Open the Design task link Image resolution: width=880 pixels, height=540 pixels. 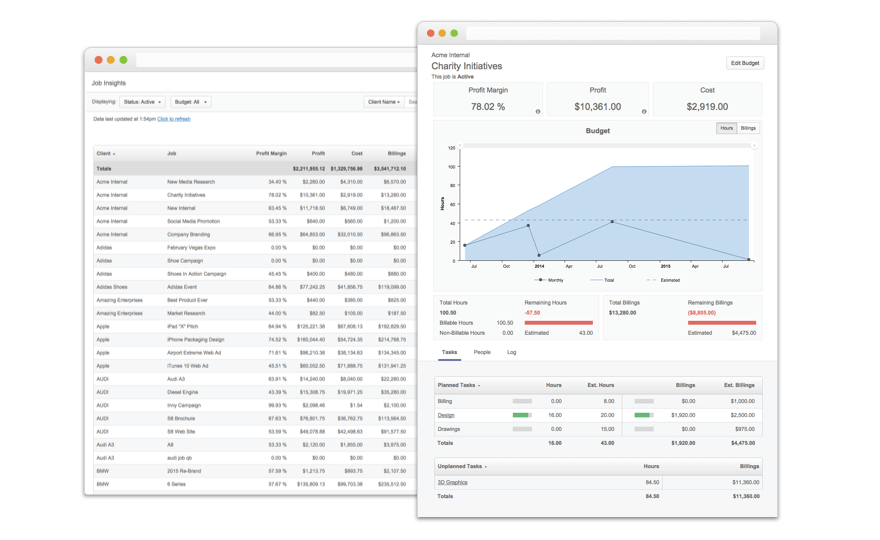[446, 415]
